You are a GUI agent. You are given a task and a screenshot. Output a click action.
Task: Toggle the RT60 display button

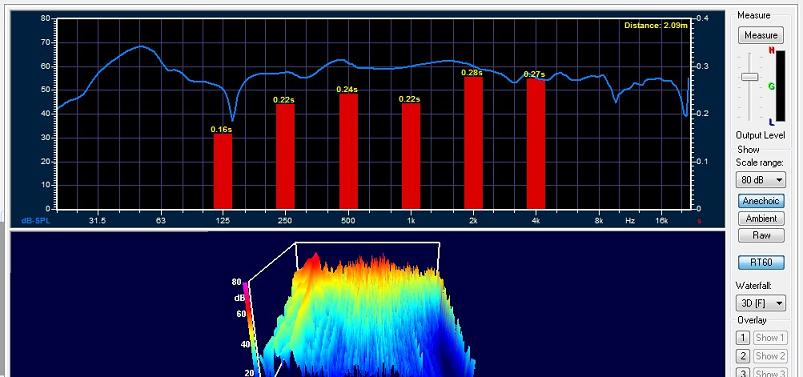pos(761,262)
